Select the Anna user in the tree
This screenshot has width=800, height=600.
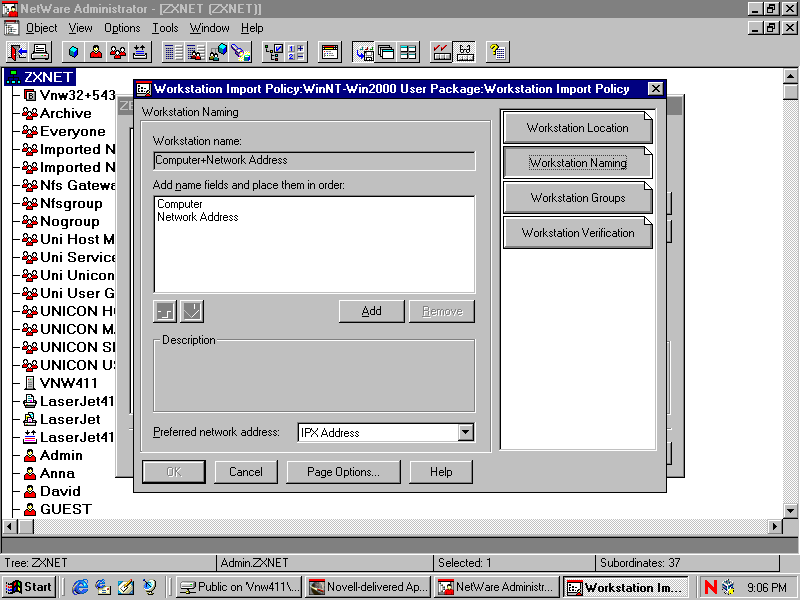[57, 473]
